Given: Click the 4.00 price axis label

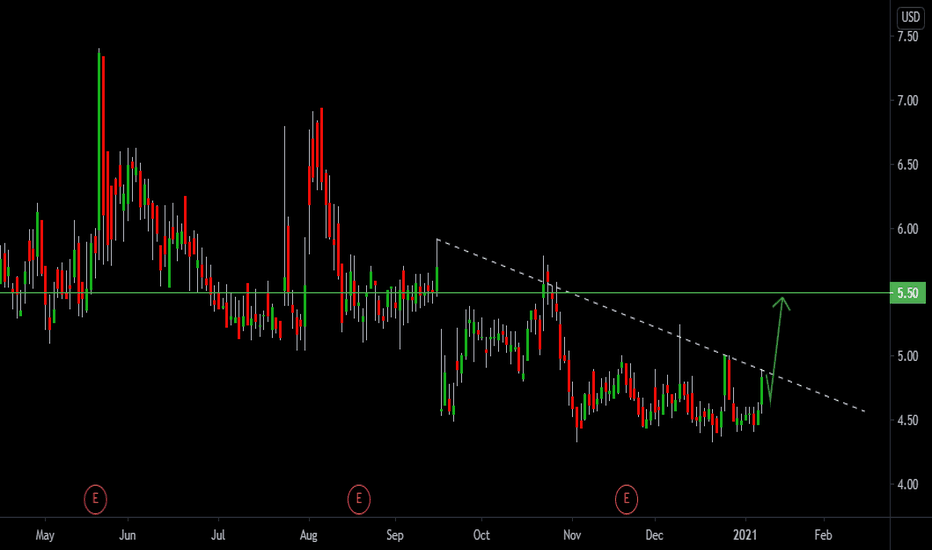Looking at the screenshot, I should [x=908, y=485].
